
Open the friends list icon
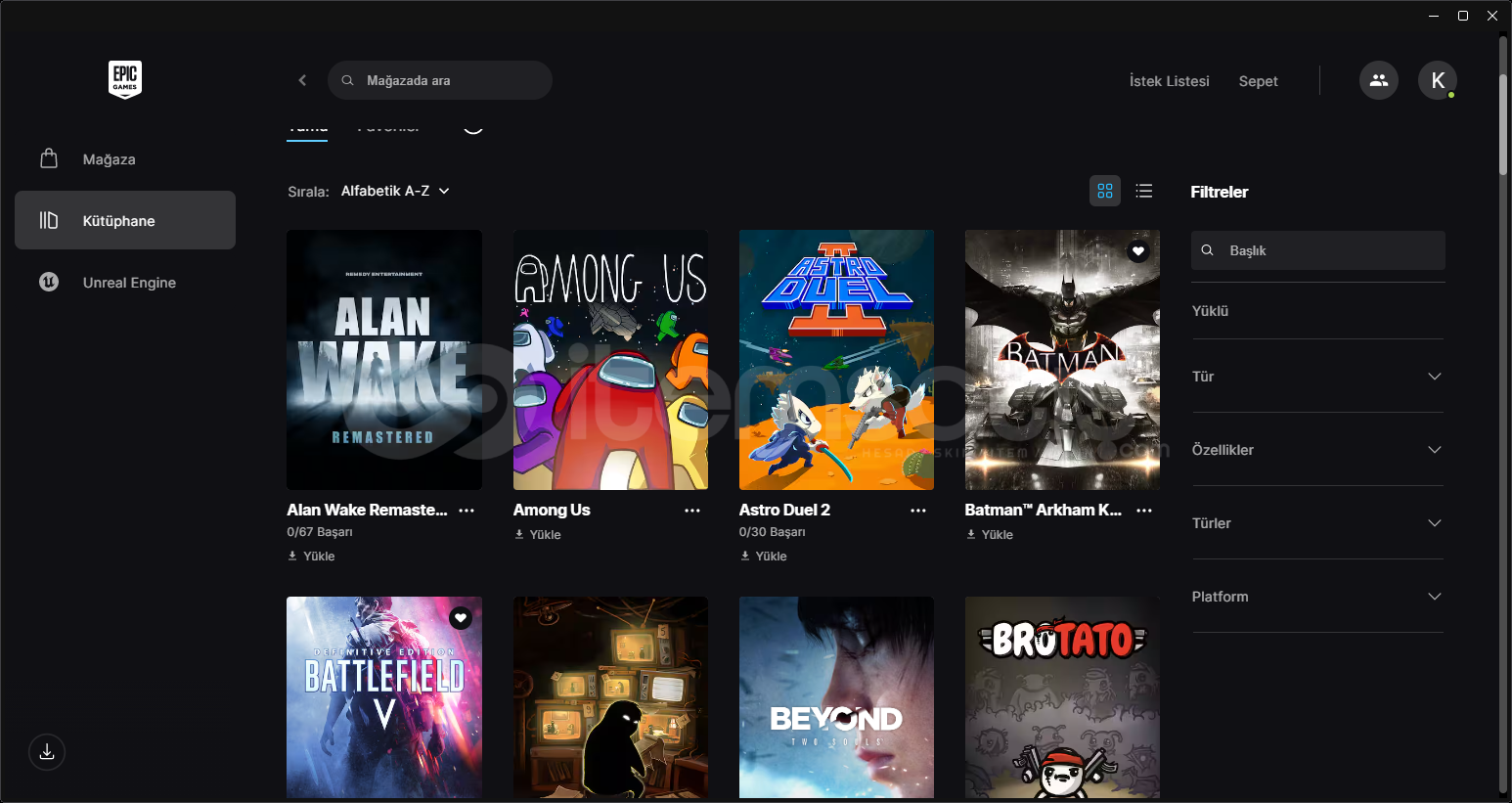click(1379, 80)
